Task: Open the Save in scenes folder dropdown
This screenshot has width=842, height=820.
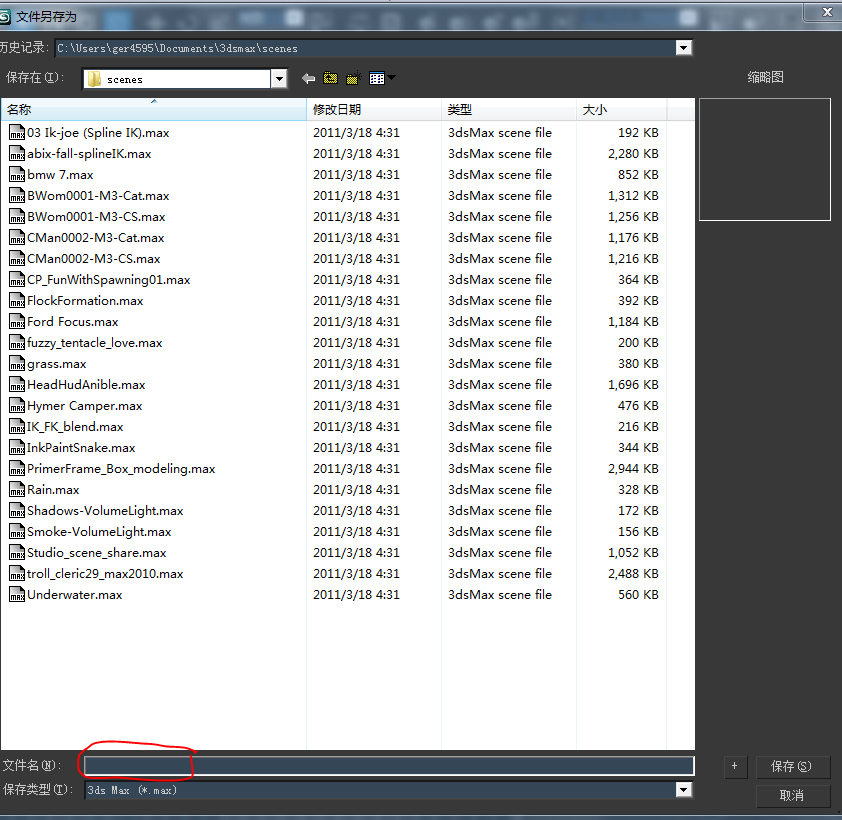Action: pos(279,79)
